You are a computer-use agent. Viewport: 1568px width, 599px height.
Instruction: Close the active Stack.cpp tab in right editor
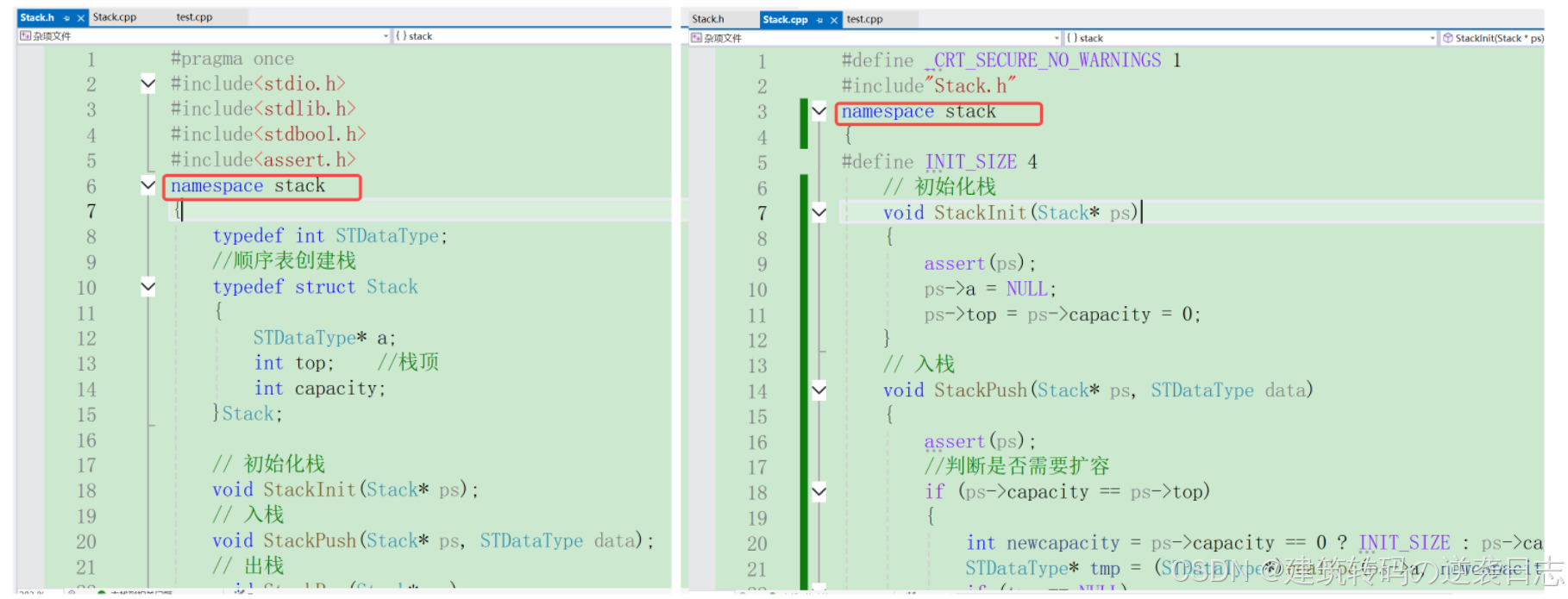(834, 20)
